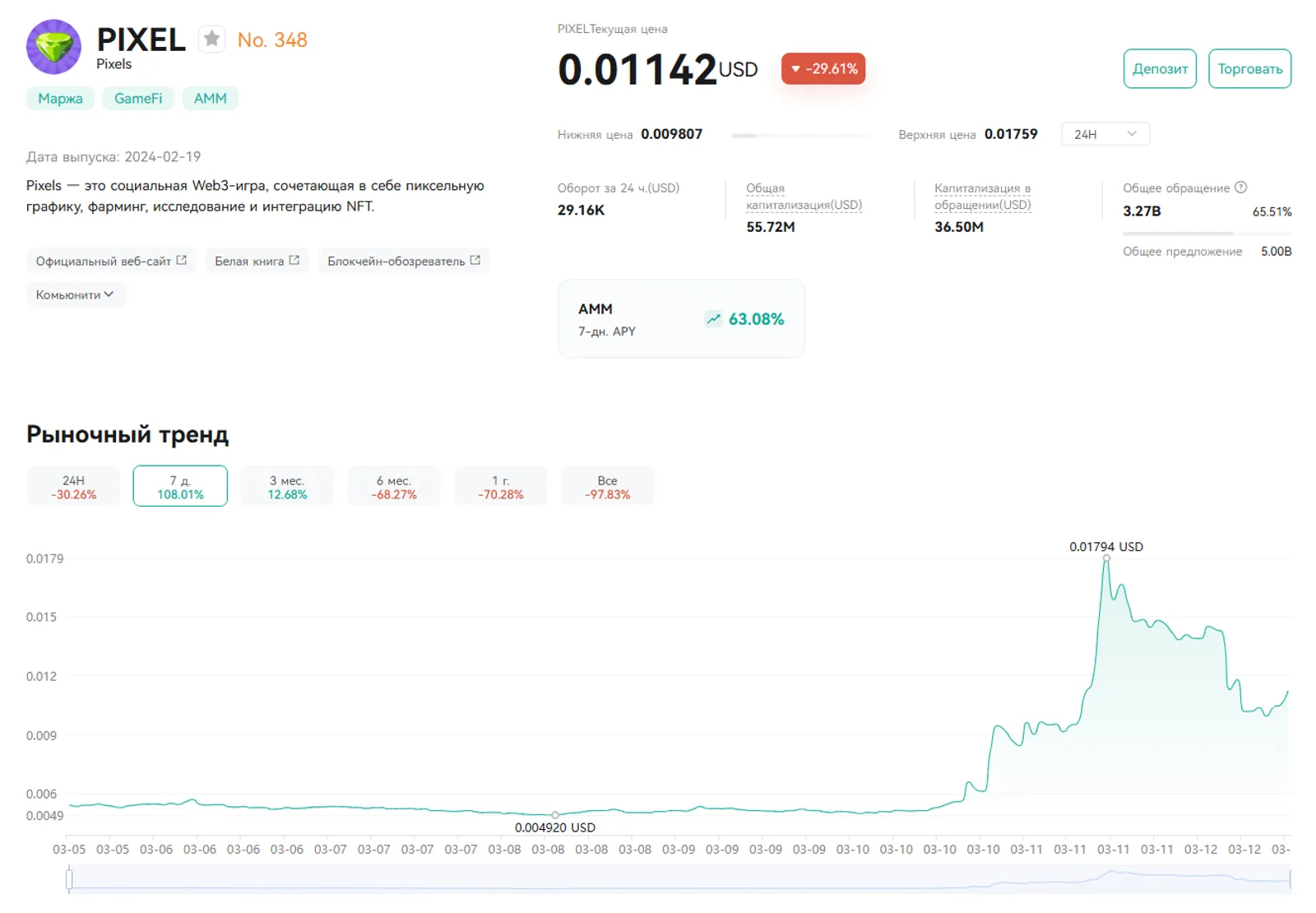Click the green trend icon beside 63.08%
This screenshot has height=913, width=1316.
pos(713,319)
